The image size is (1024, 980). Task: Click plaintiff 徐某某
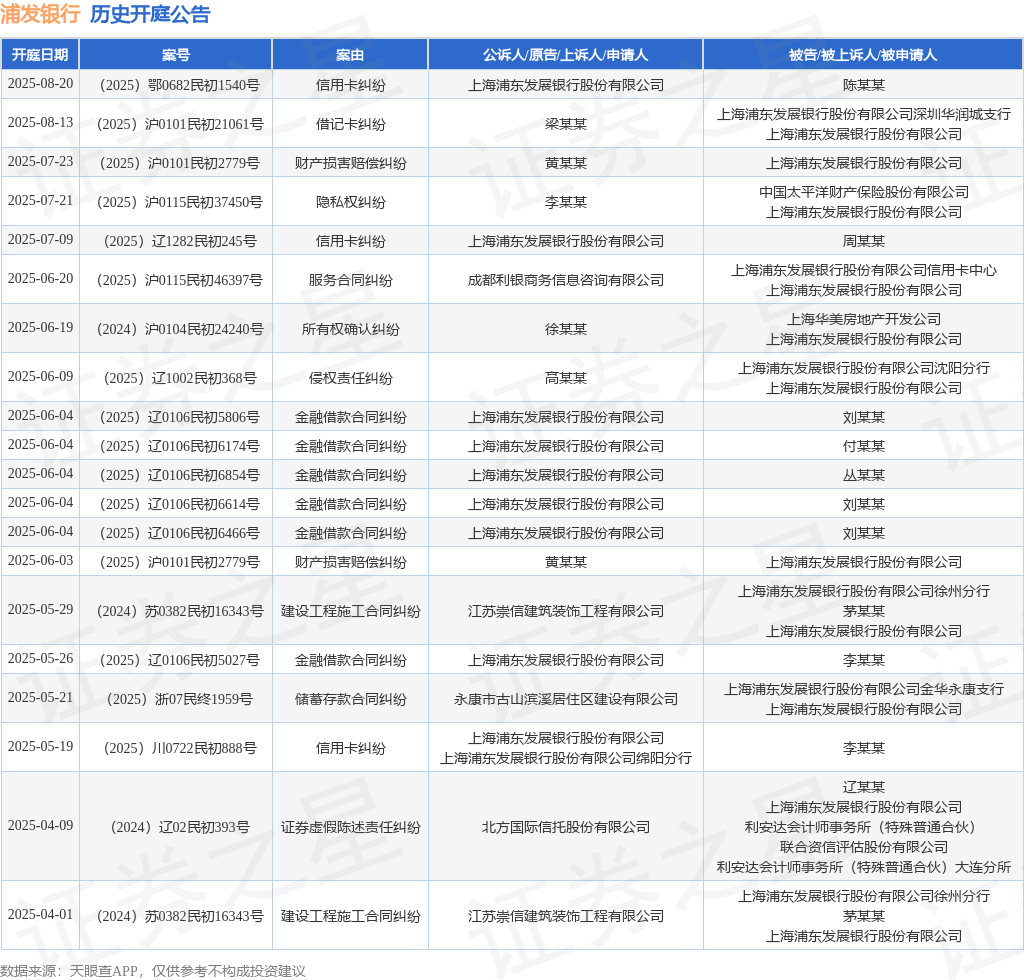(566, 329)
